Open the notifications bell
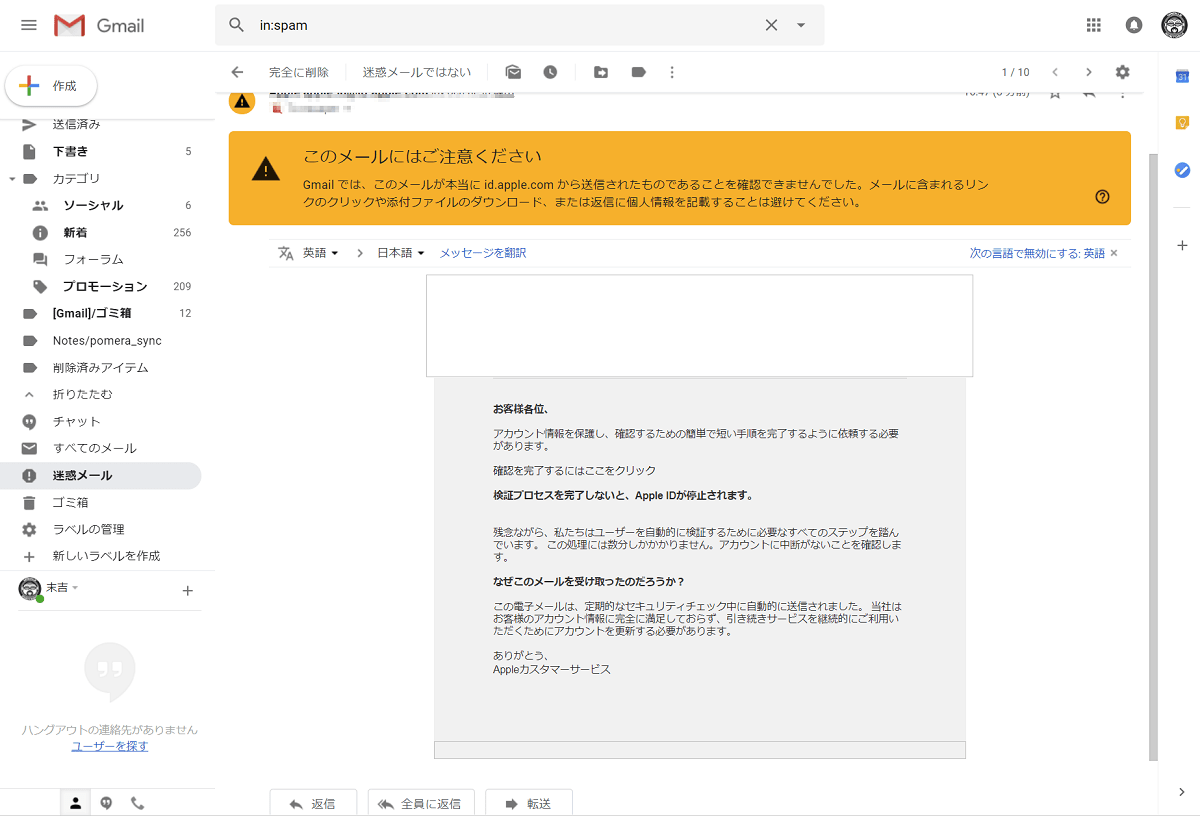Screen dimensions: 1200x816 pos(1134,25)
